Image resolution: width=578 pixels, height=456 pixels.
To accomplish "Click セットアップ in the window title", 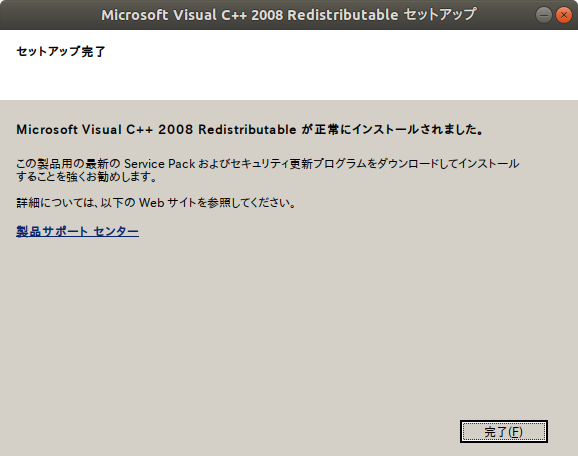I will pyautogui.click(x=440, y=15).
